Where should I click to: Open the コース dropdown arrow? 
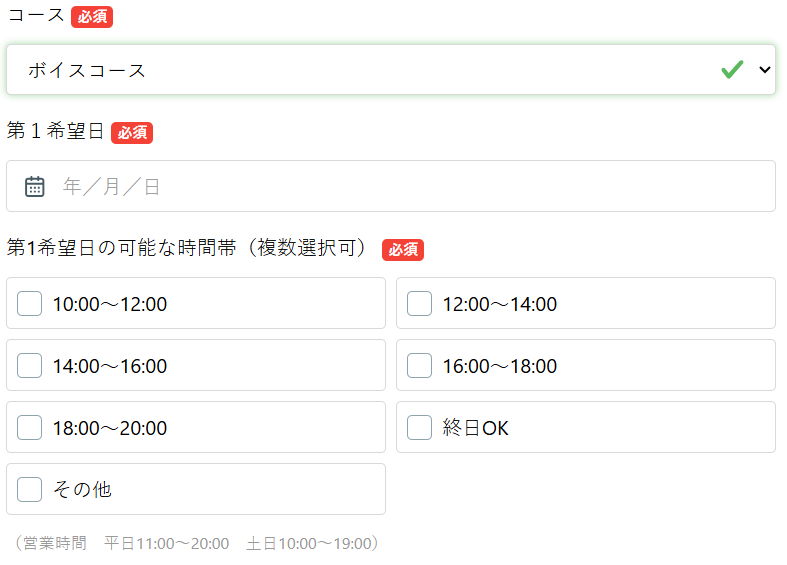point(765,70)
